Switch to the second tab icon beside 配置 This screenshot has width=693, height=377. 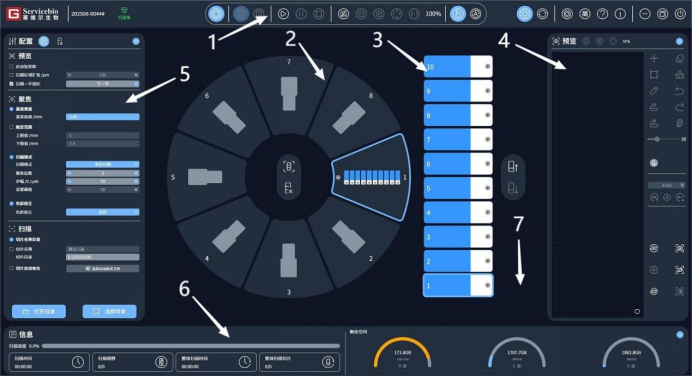(x=60, y=41)
